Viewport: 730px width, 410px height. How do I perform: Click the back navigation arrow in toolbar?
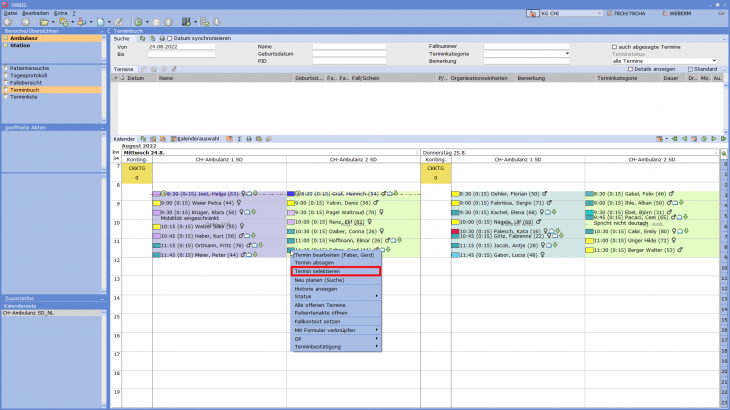[x=8, y=21]
